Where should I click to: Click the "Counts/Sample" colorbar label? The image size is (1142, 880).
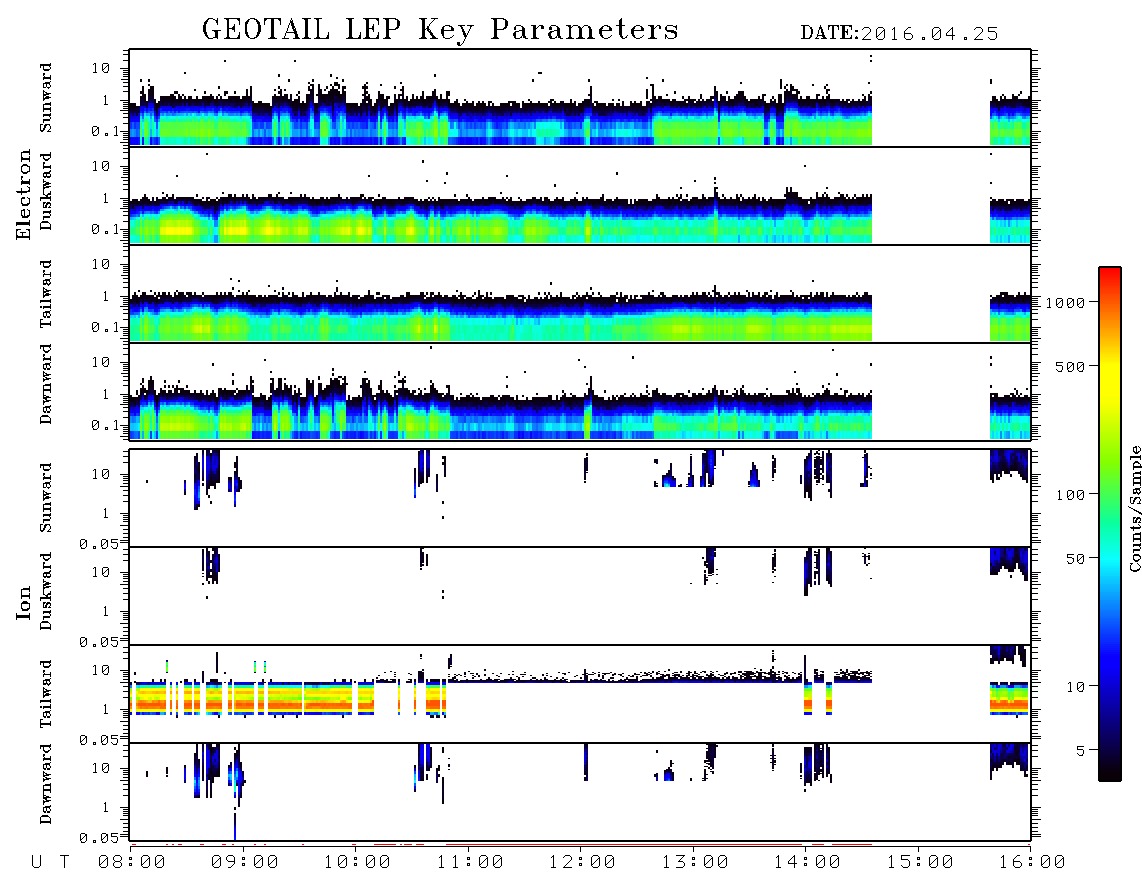click(1134, 508)
